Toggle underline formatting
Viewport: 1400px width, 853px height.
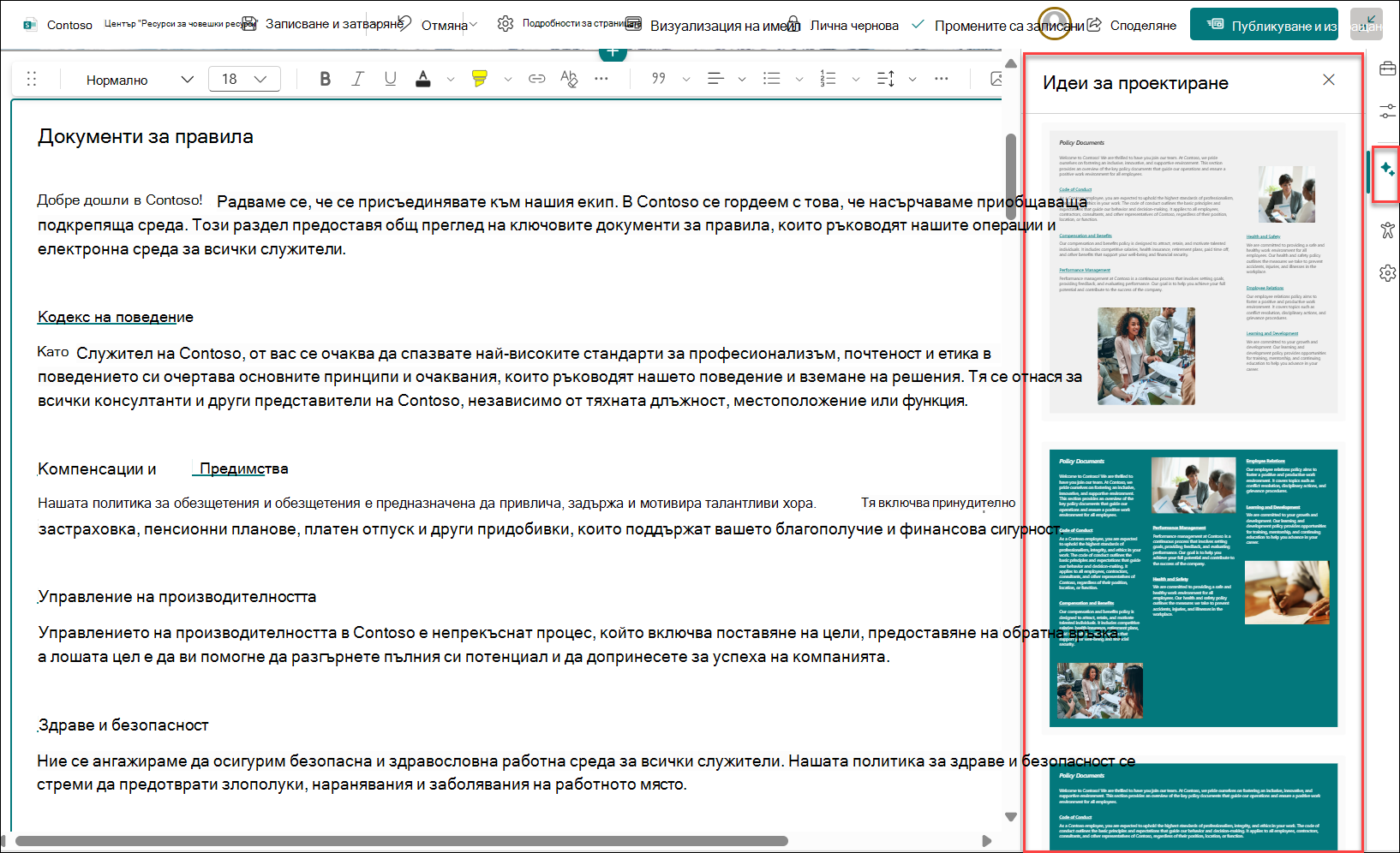[390, 79]
